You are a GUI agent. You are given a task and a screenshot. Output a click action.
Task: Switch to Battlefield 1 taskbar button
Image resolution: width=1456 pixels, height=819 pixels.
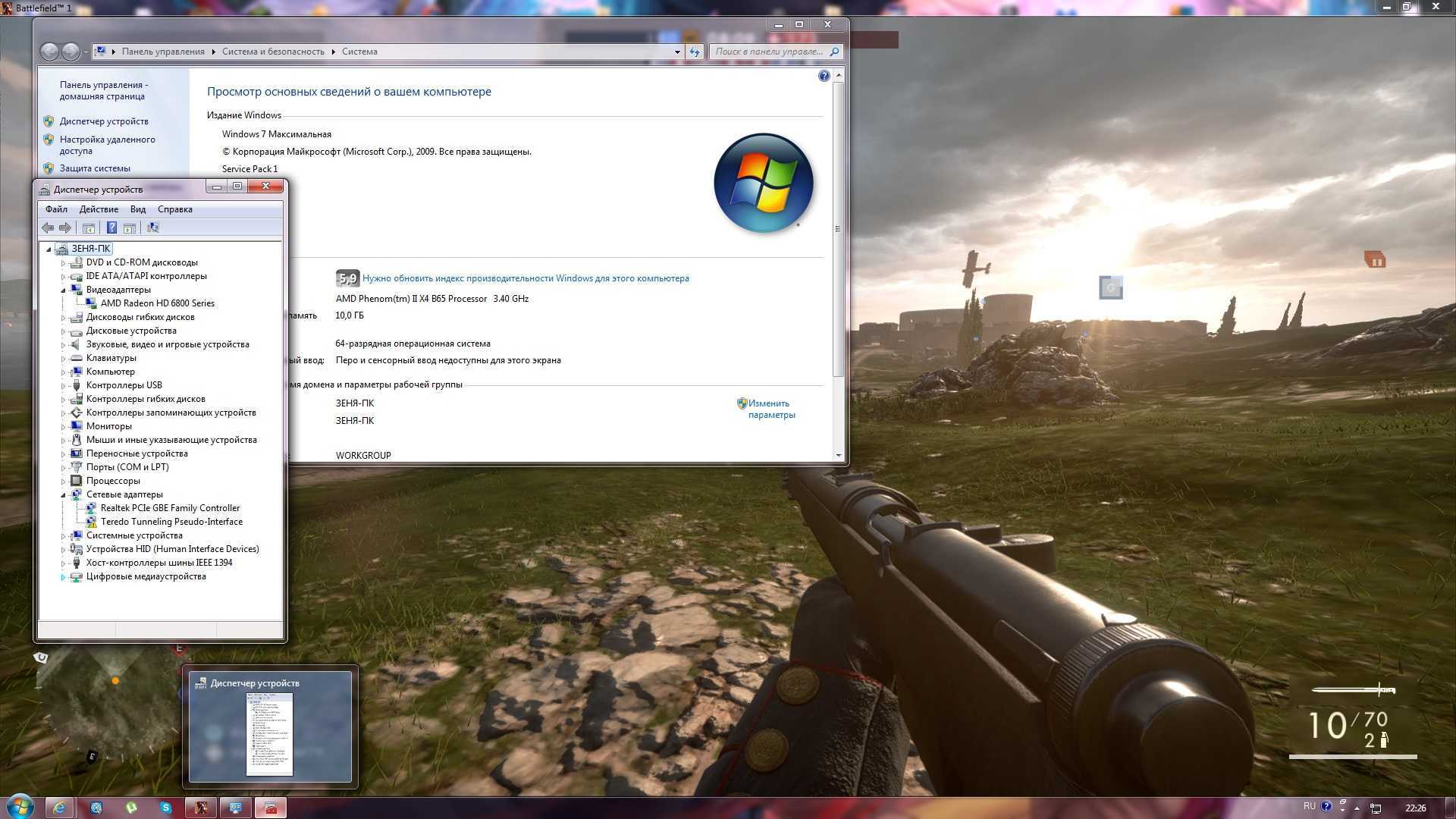(201, 808)
